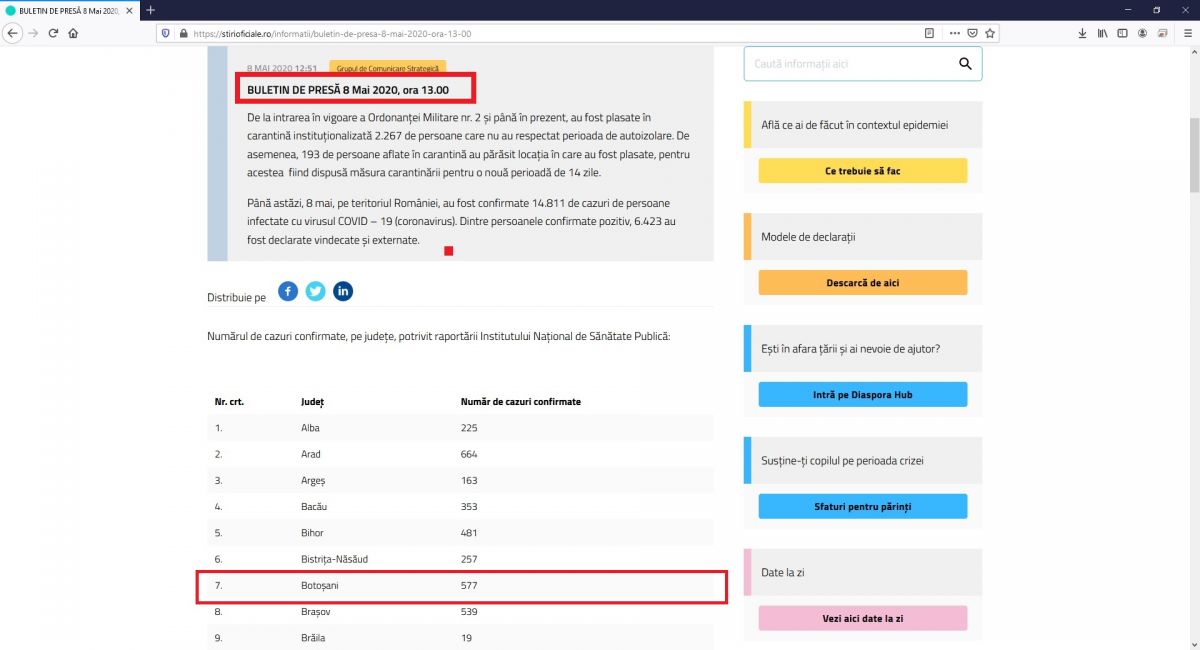Toggle the Firefox sidebar view
Viewport: 1200px width, 650px height.
[1123, 33]
